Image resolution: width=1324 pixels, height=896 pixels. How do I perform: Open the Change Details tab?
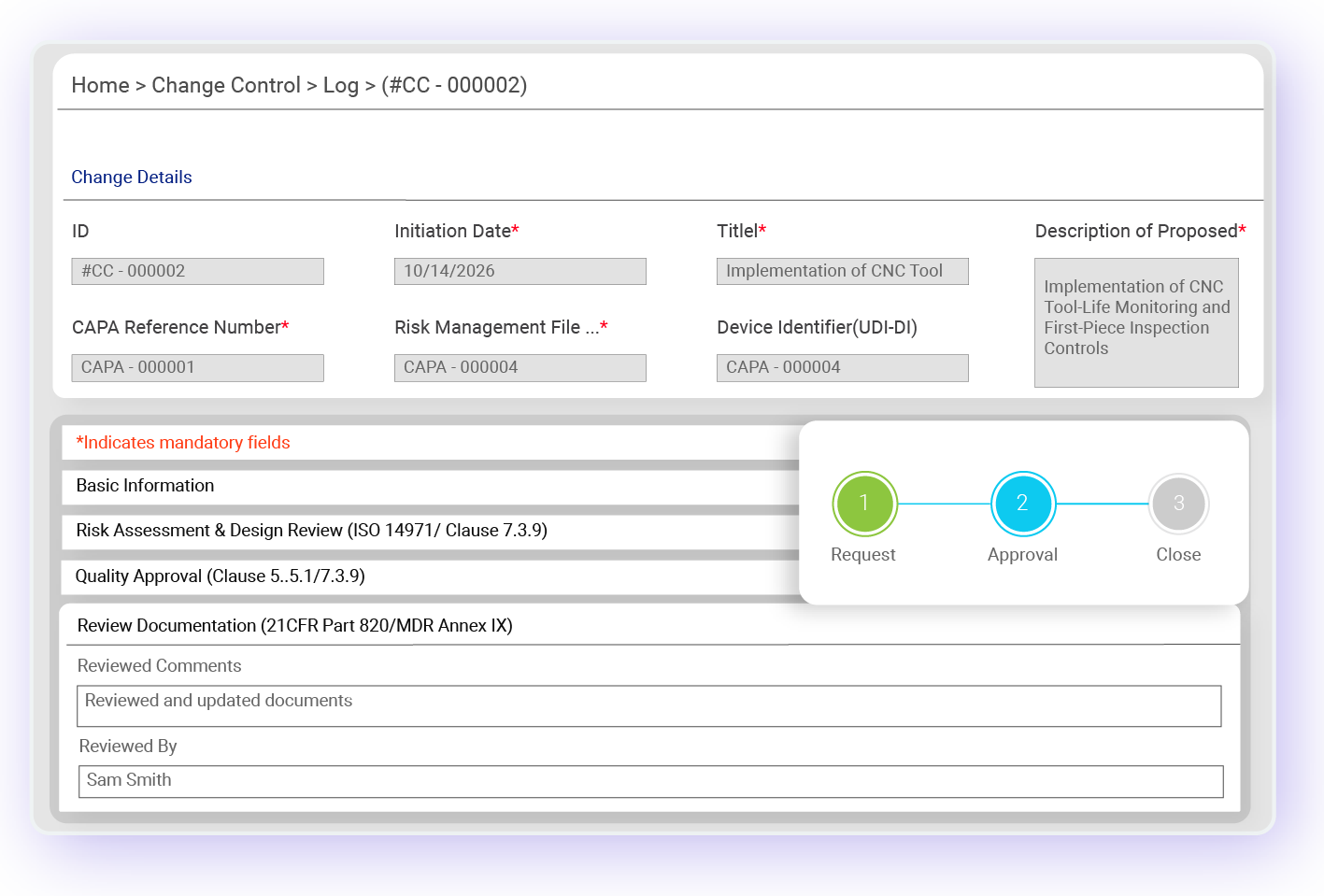[132, 178]
